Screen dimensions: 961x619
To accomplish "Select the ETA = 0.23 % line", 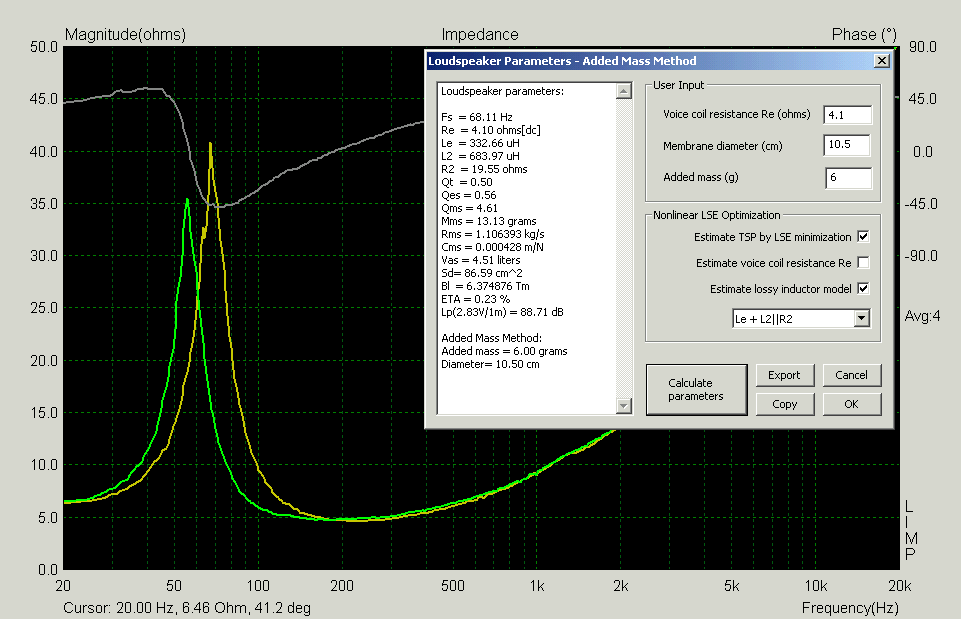I will [476, 299].
